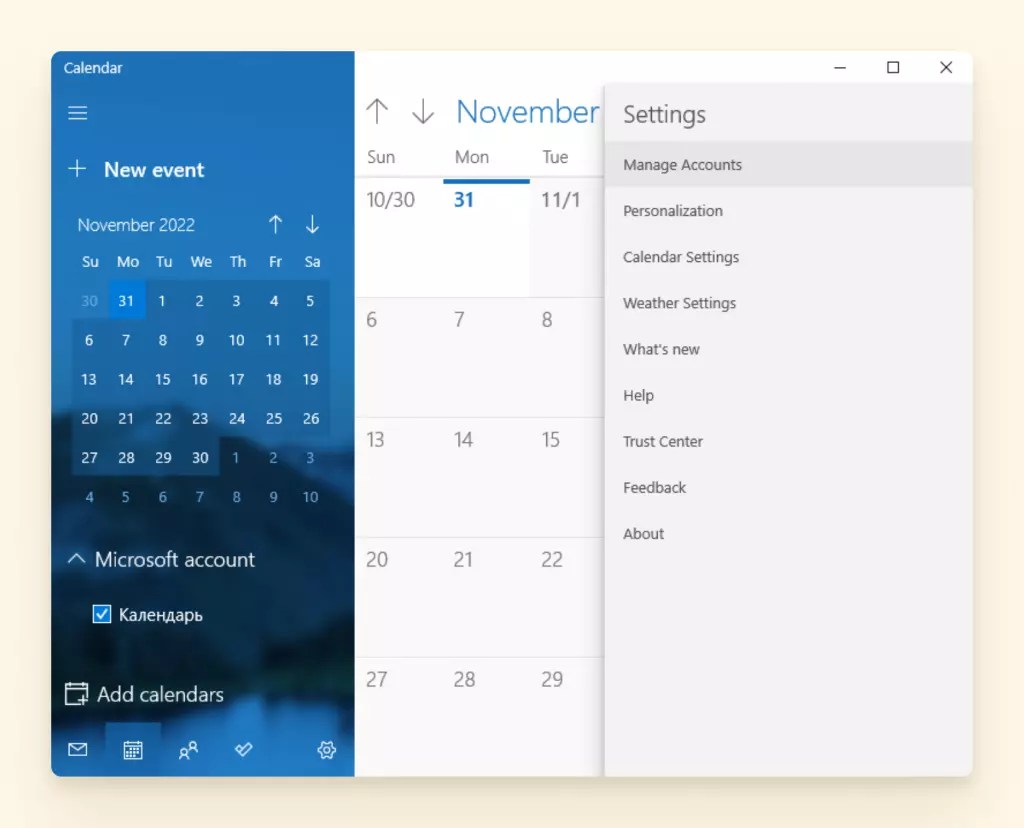The height and width of the screenshot is (828, 1024).
Task: Click Add calendars
Action: tap(159, 693)
